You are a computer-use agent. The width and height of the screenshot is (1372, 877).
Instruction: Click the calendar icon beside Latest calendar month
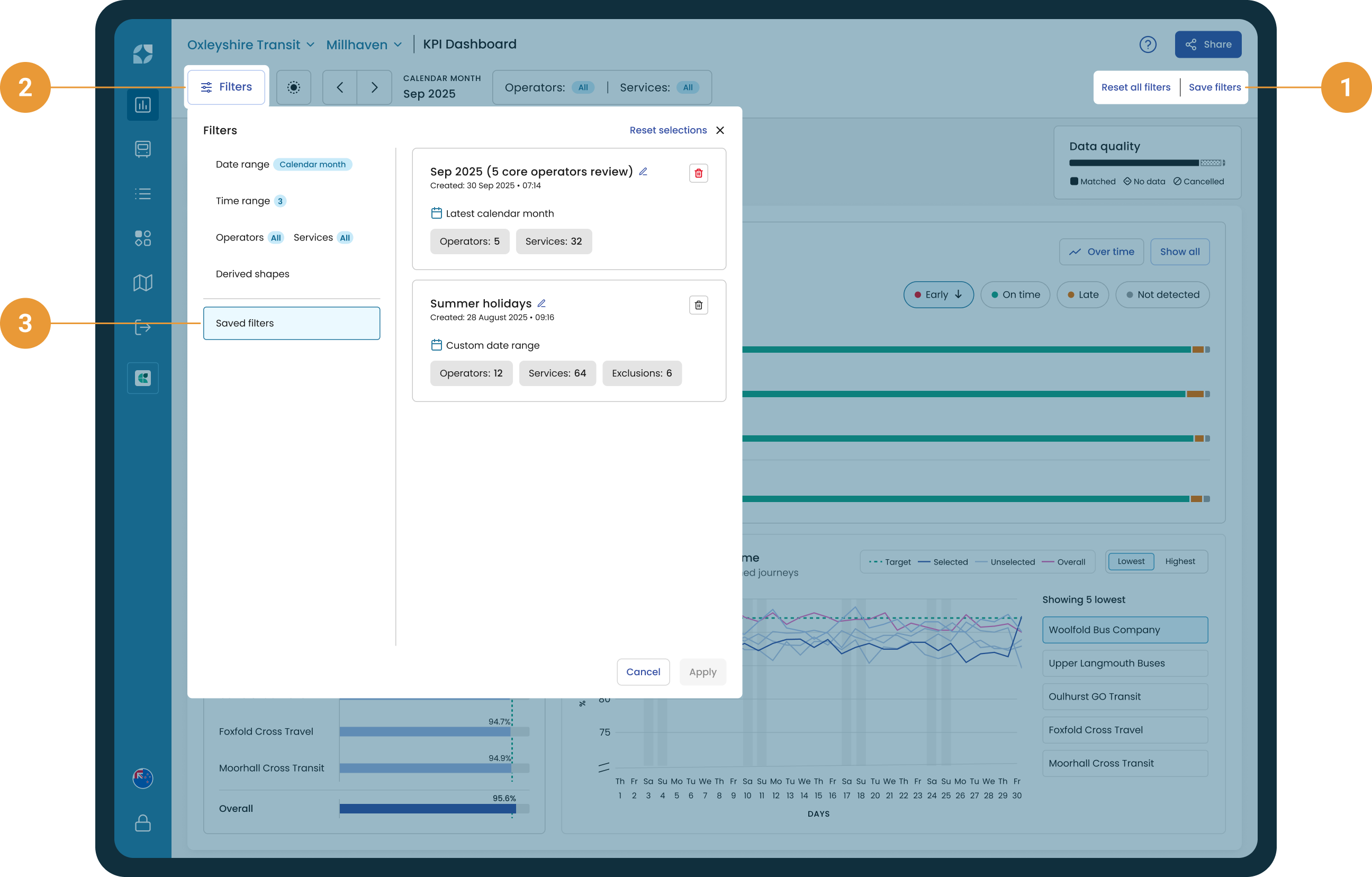point(437,213)
